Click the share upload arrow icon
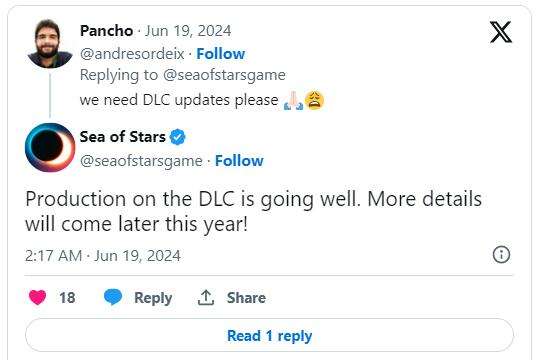Viewport: 538px width, 360px height. tap(206, 298)
